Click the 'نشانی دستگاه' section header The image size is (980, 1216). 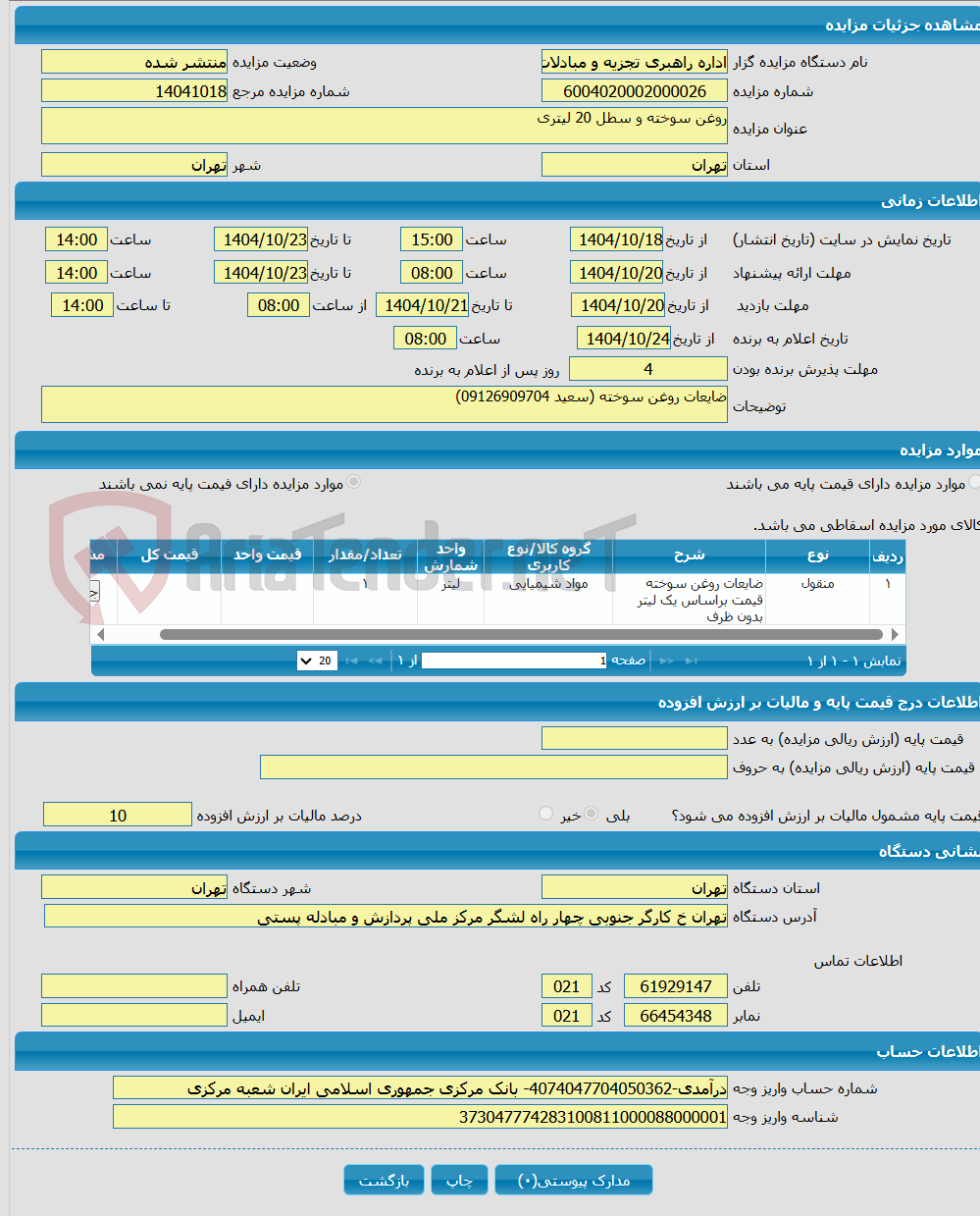[497, 851]
